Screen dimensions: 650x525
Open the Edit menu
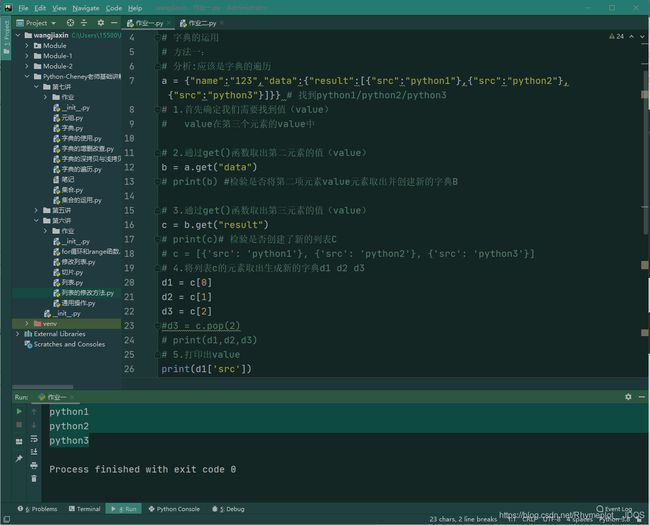(x=40, y=8)
